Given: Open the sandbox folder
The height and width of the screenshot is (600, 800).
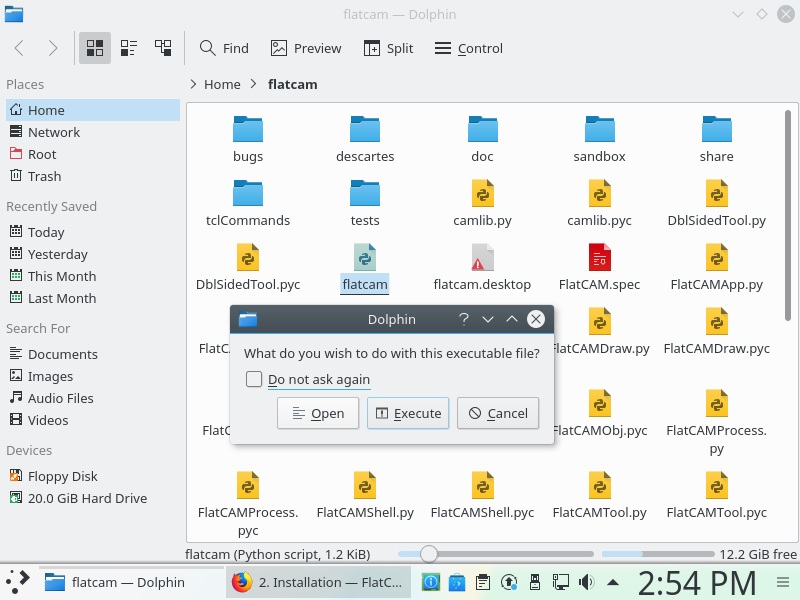Looking at the screenshot, I should 599,139.
